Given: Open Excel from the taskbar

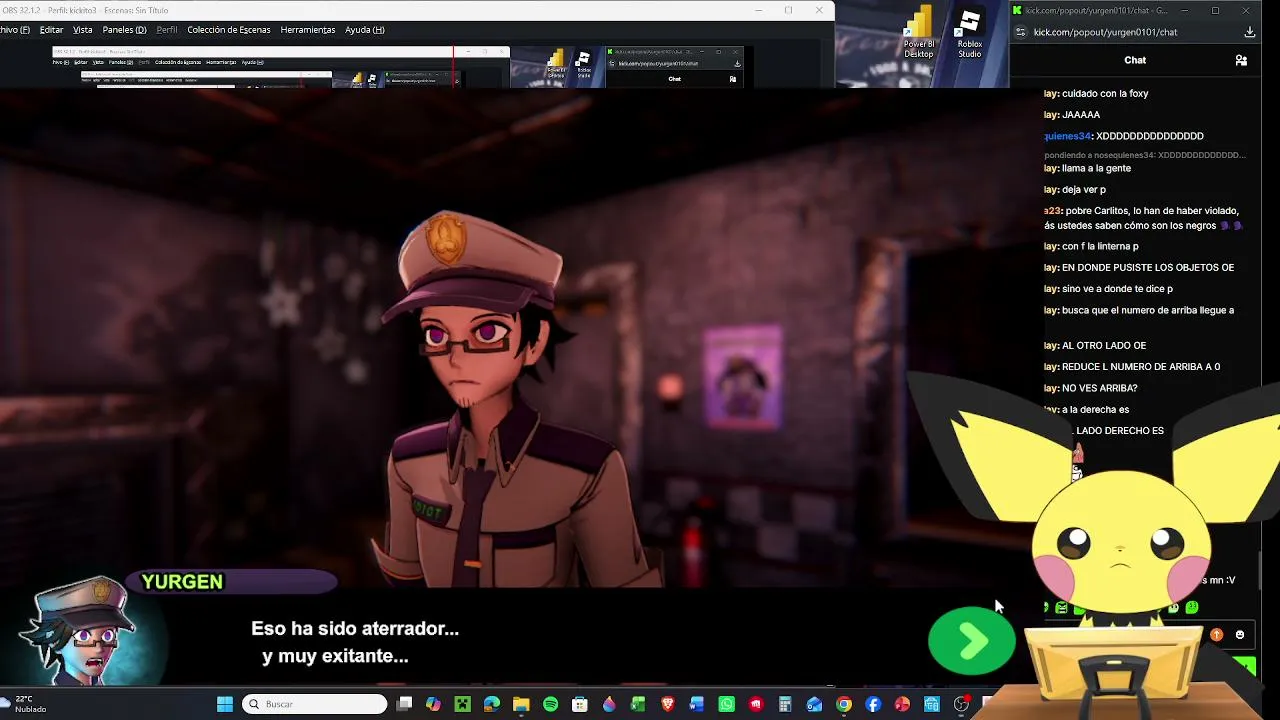Looking at the screenshot, I should pos(638,704).
